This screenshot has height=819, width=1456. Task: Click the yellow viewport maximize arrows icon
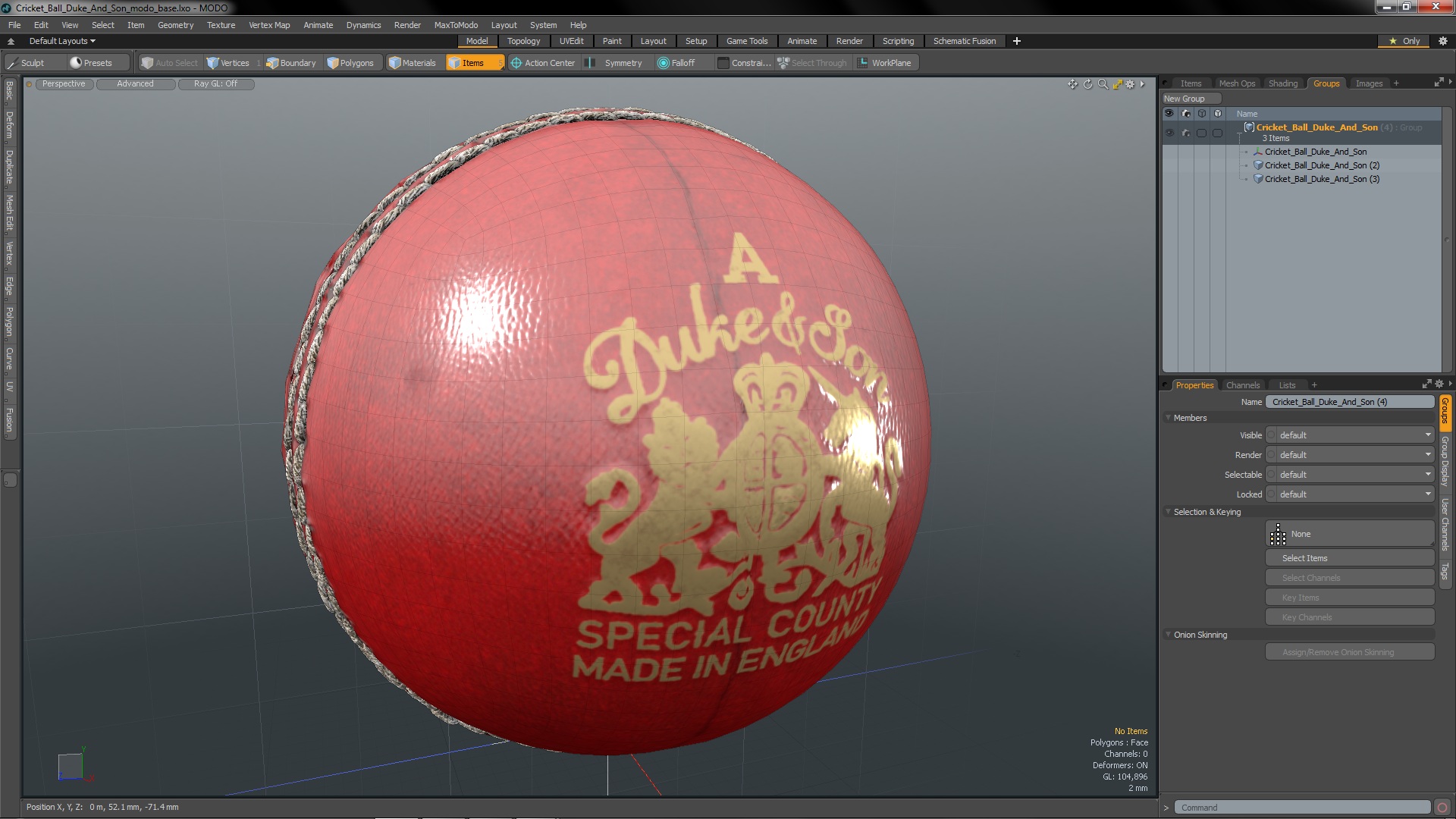point(1117,84)
